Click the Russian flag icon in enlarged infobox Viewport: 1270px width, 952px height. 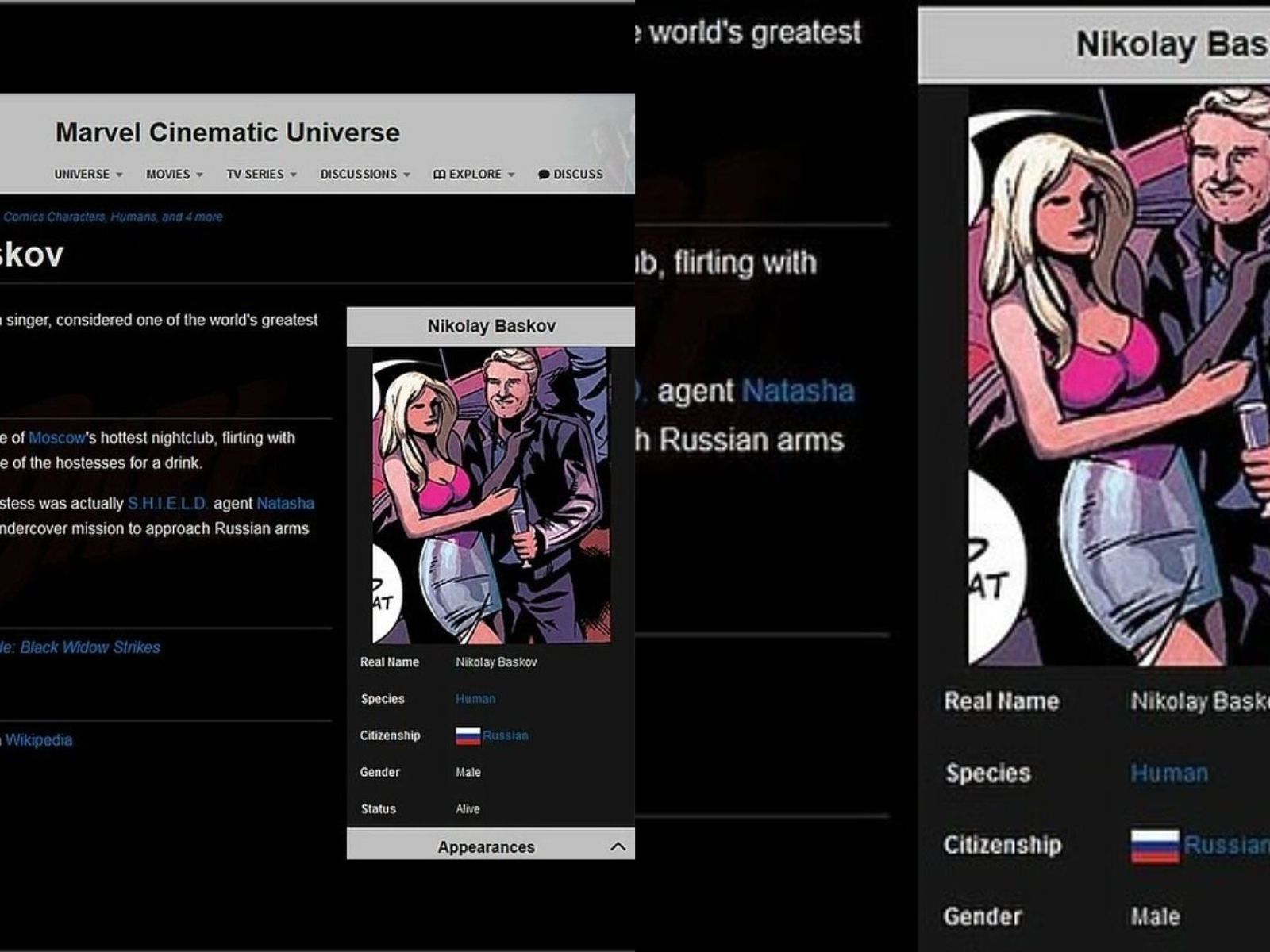[1155, 846]
